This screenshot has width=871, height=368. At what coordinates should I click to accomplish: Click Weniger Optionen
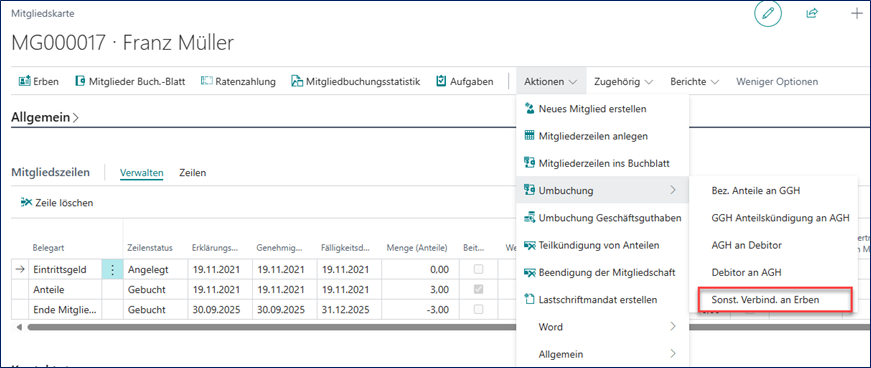coord(777,82)
